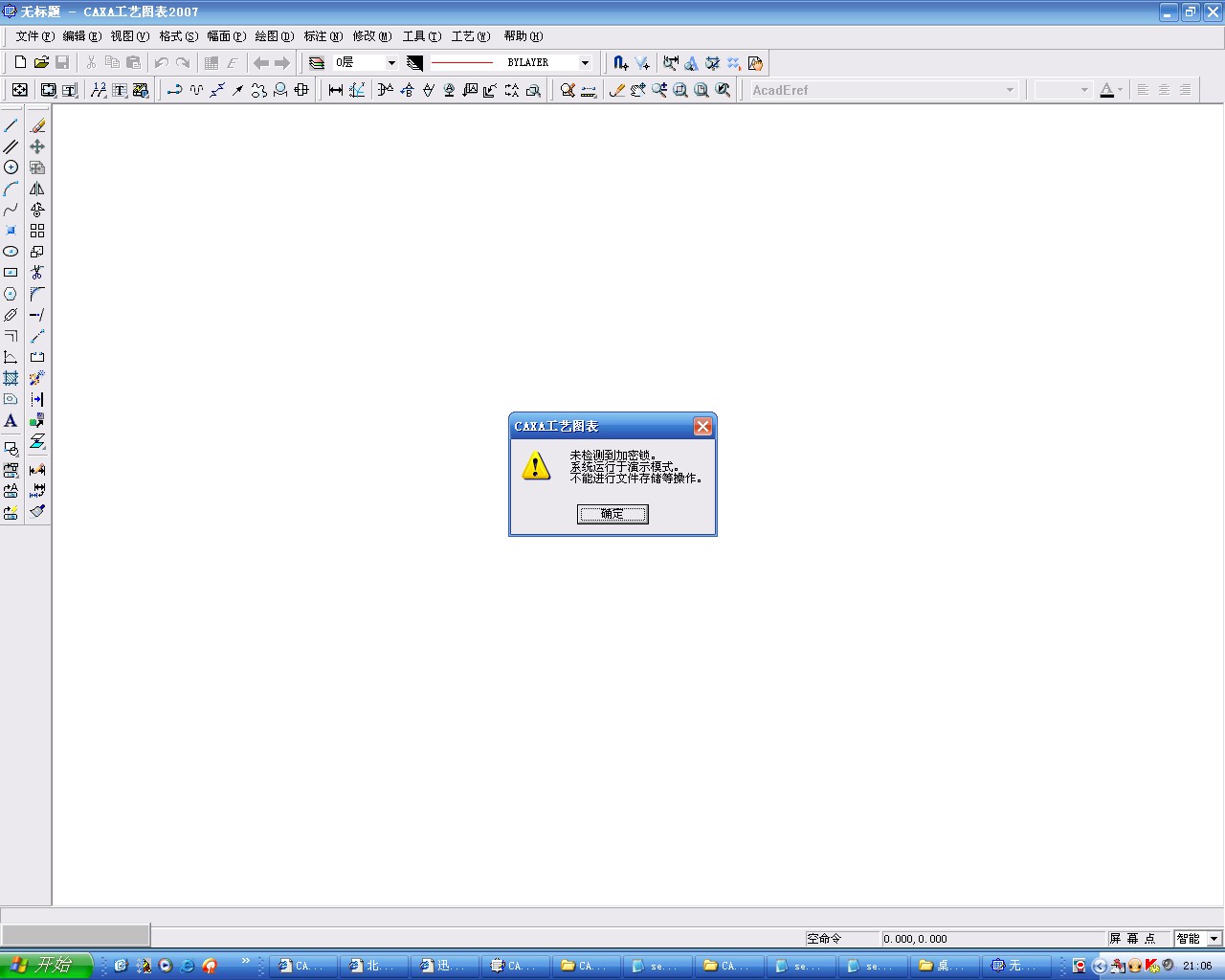This screenshot has width=1225, height=980.
Task: Click the polygon drawing tool
Action: click(x=11, y=294)
